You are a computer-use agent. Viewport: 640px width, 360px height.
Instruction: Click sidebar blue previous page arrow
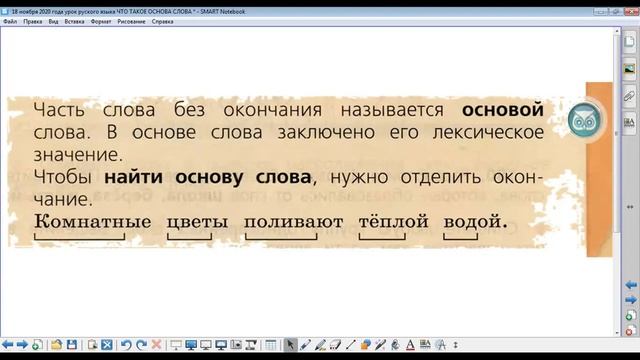point(631,285)
